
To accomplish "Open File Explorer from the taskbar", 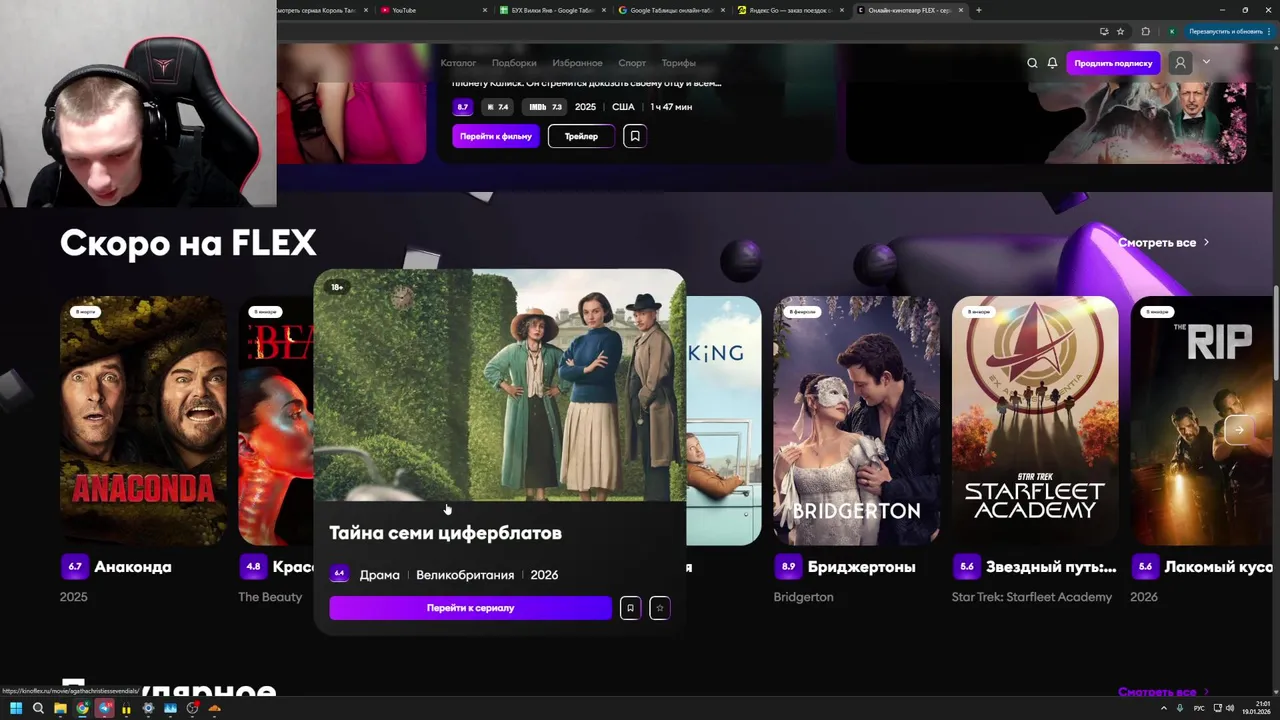I will pyautogui.click(x=60, y=708).
